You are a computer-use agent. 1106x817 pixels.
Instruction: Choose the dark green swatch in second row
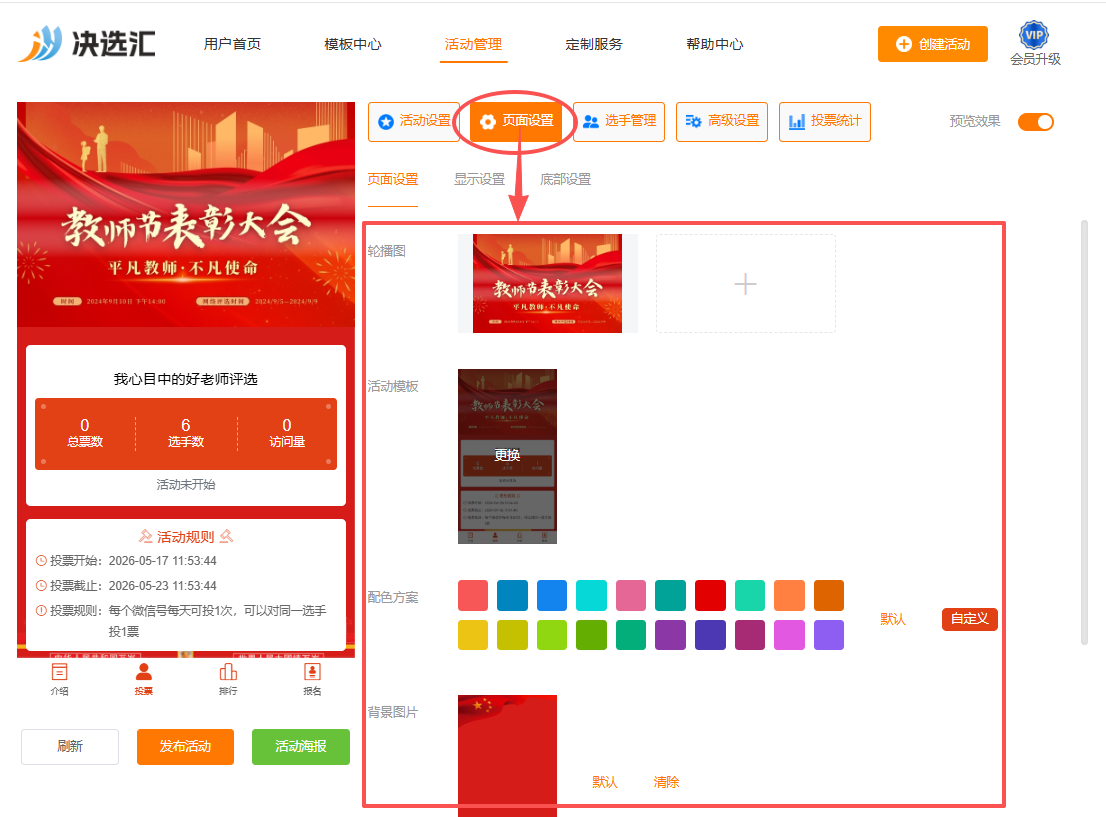coord(591,635)
